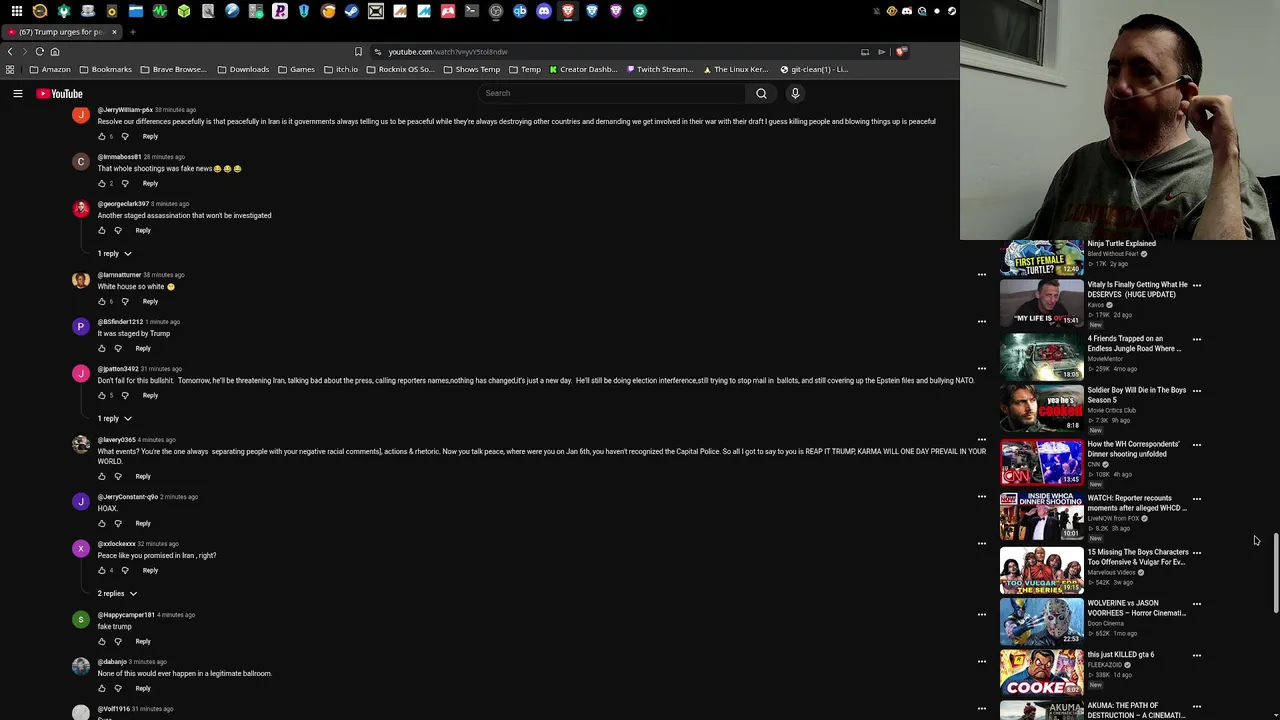Like @JerryWilliam-p6x's comment
This screenshot has width=1280, height=720.
click(101, 136)
